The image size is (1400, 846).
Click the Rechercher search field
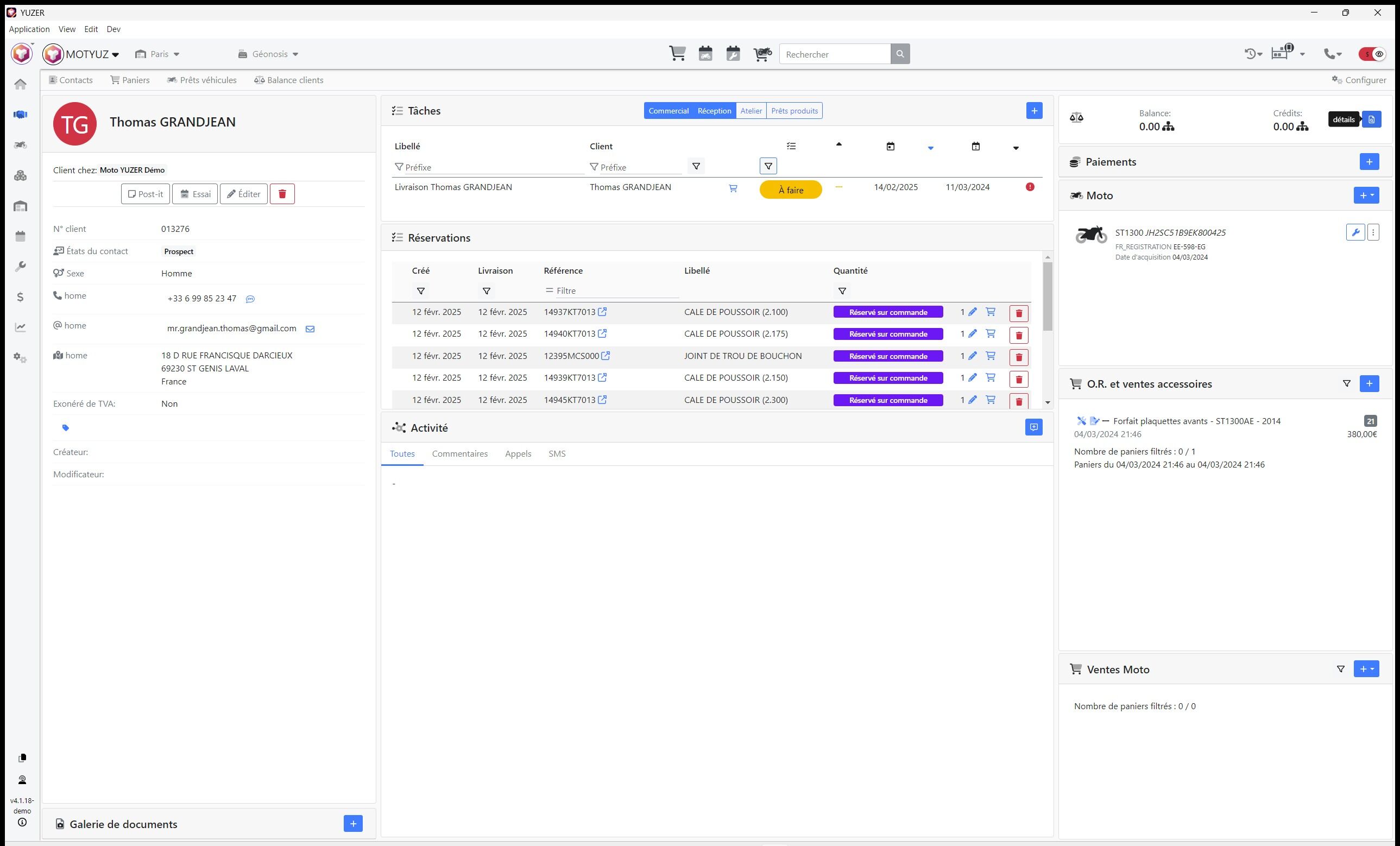pos(835,54)
